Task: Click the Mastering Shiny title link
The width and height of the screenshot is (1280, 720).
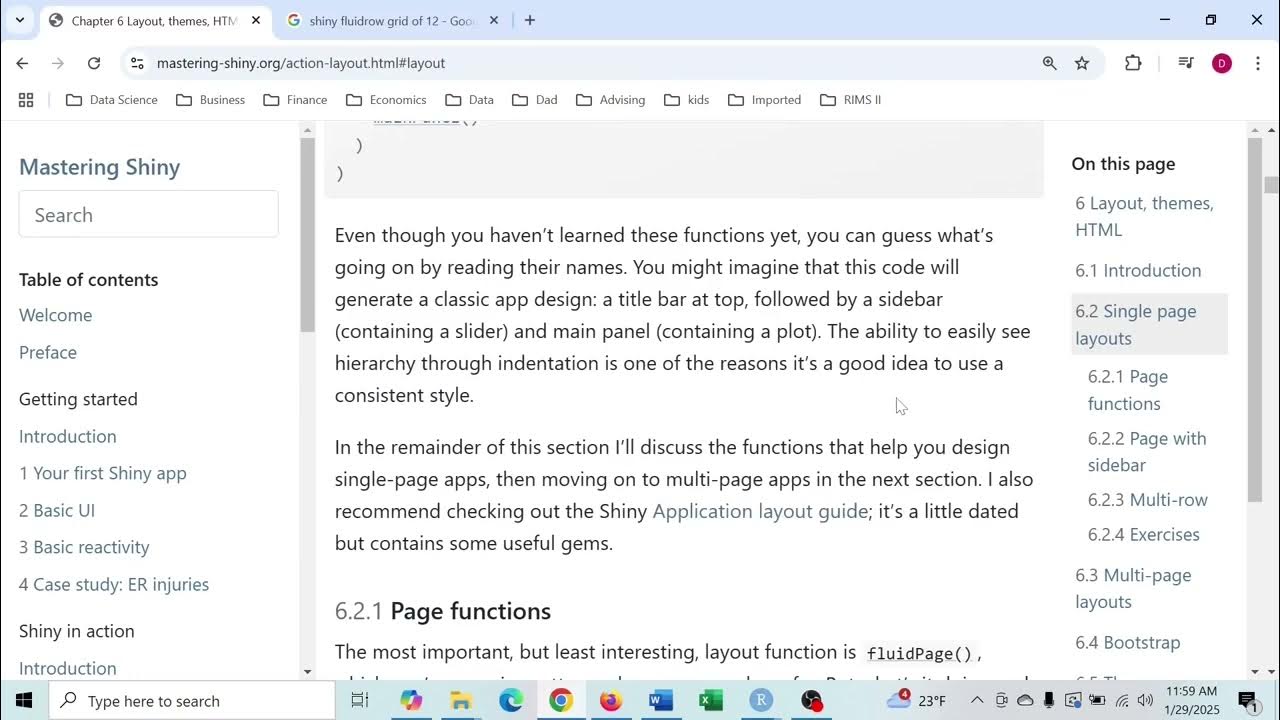Action: [99, 167]
